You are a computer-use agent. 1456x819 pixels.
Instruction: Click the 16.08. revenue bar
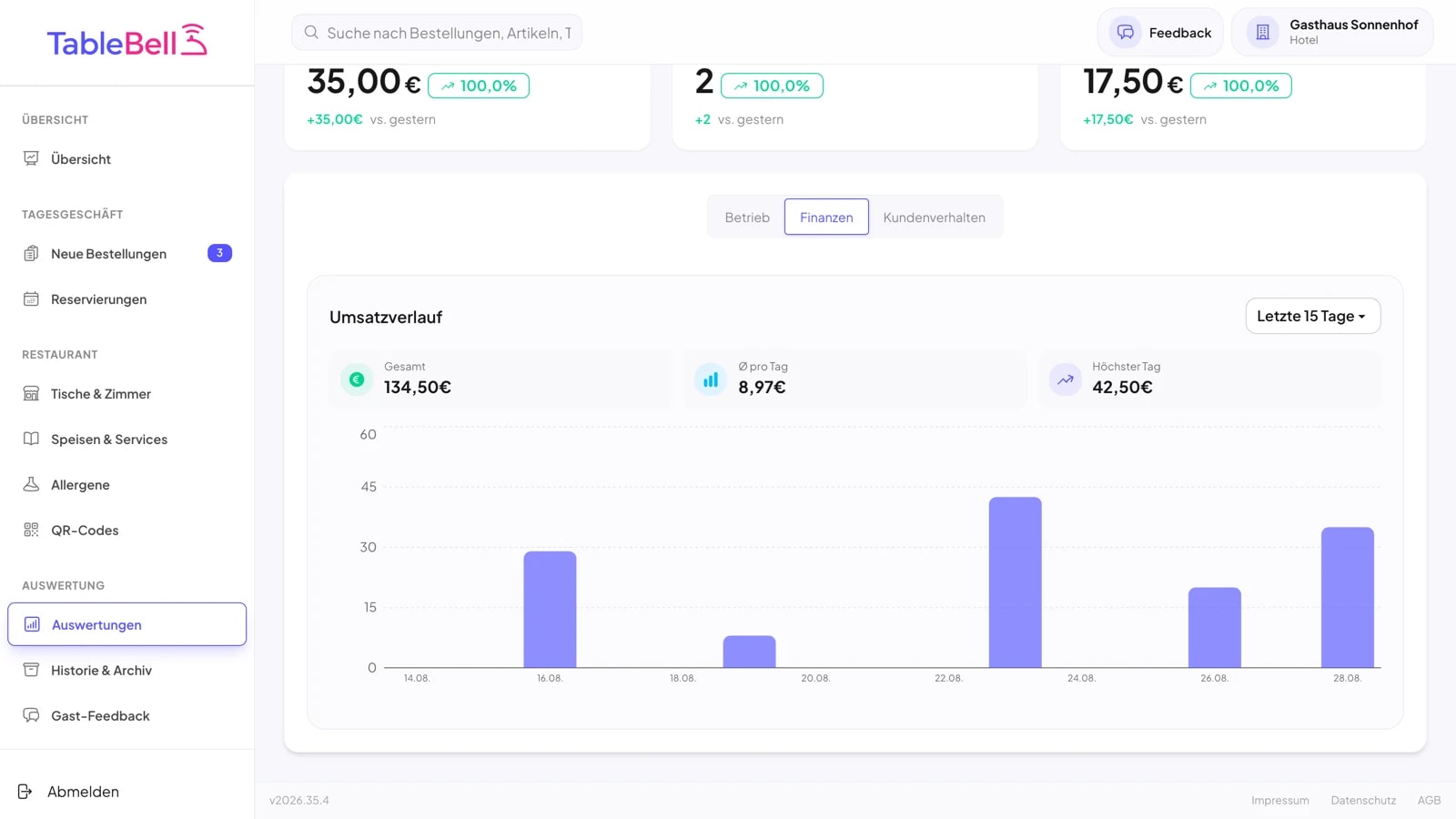(550, 609)
